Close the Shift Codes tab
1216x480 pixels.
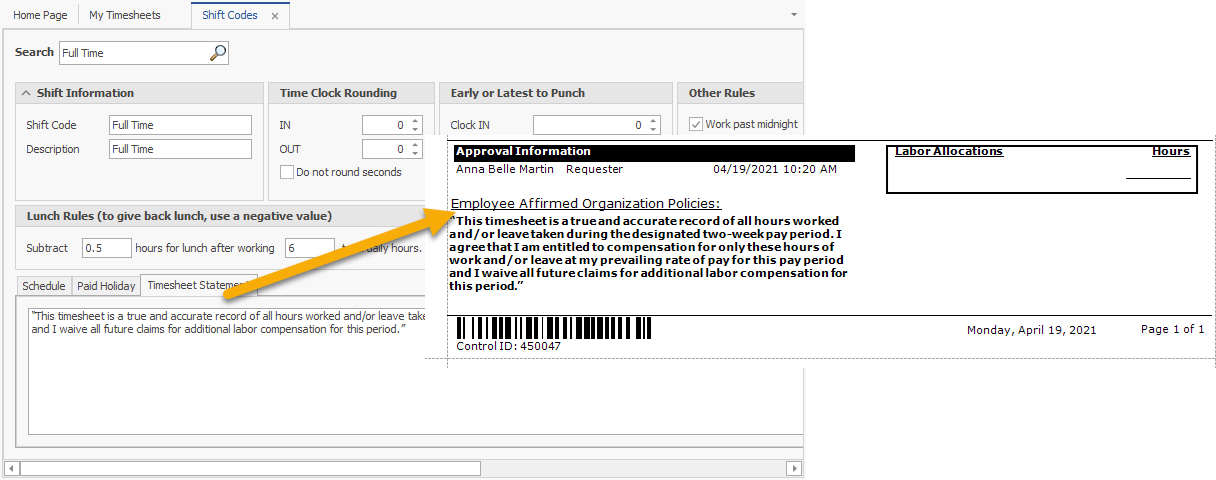point(275,16)
